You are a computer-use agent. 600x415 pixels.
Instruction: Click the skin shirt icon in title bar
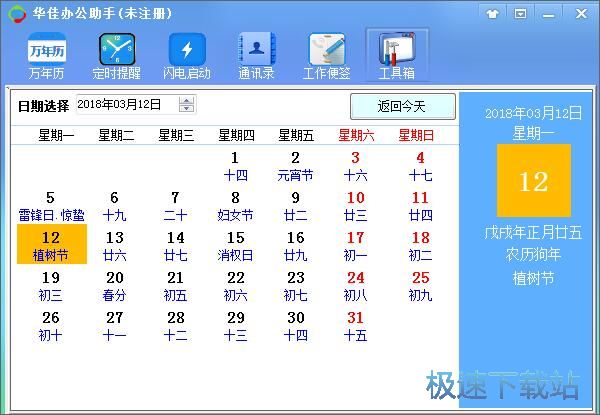click(x=492, y=13)
